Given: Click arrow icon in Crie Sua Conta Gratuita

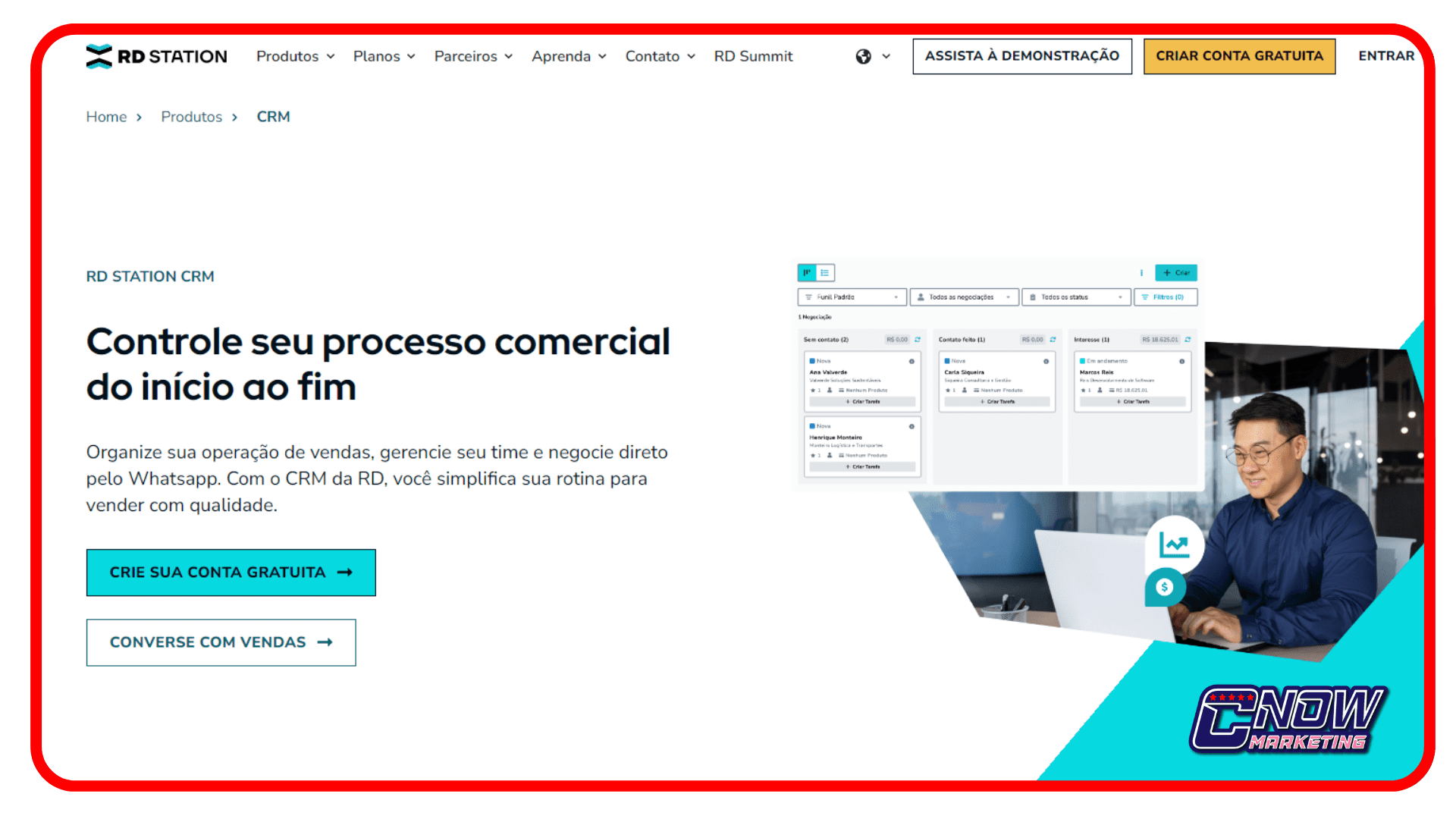Looking at the screenshot, I should pyautogui.click(x=345, y=573).
